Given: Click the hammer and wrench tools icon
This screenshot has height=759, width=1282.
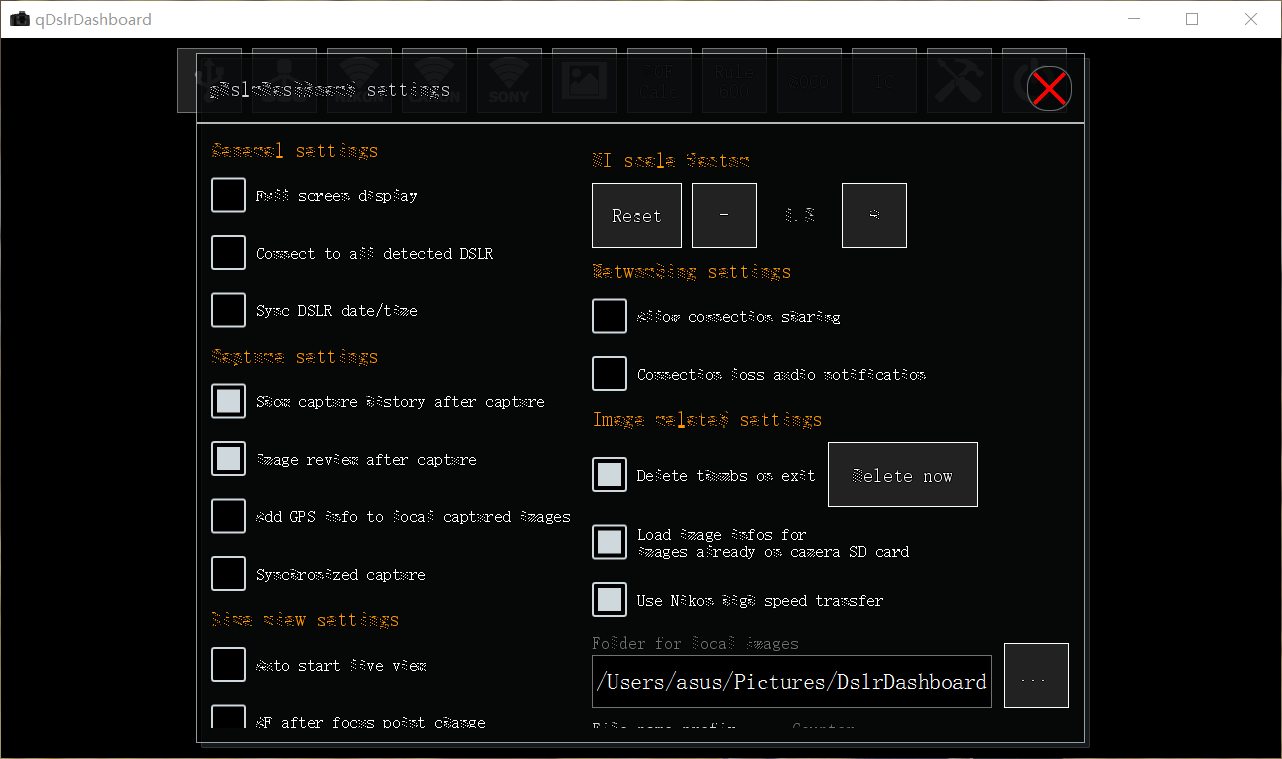Looking at the screenshot, I should pyautogui.click(x=959, y=80).
